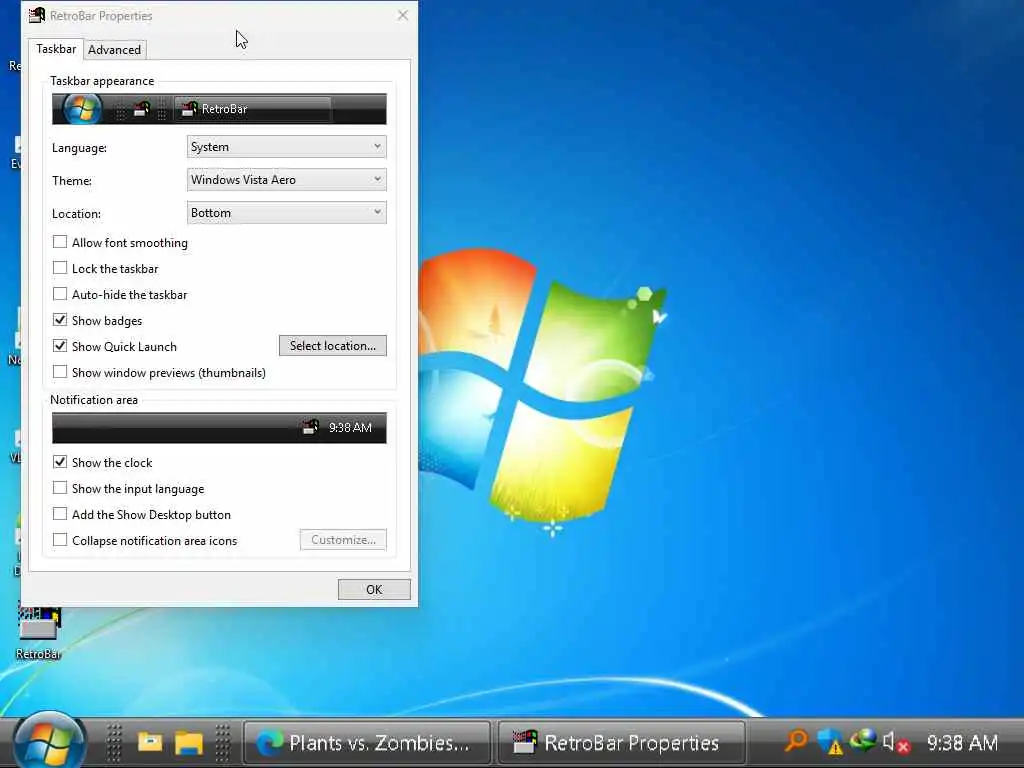
Task: Click the Start orb on the taskbar
Action: click(50, 742)
